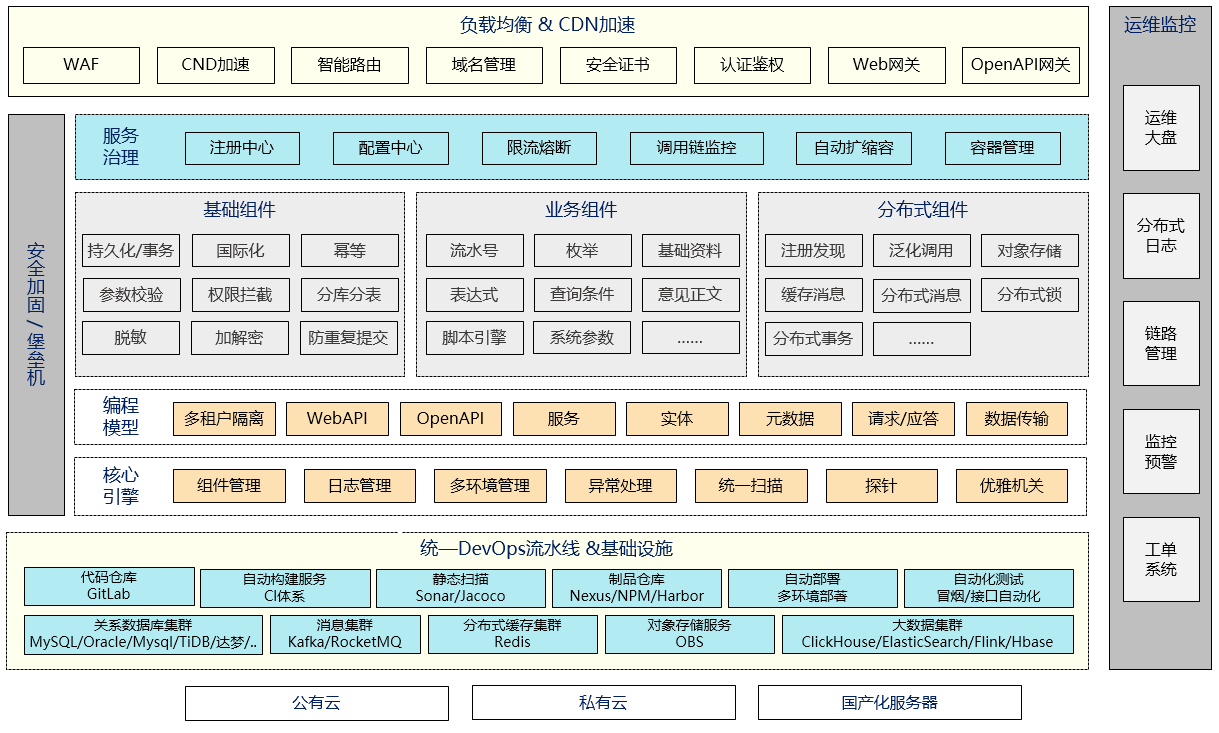1219x733 pixels.
Task: Click the 代码仓库 GitLab box
Action: pos(109,586)
